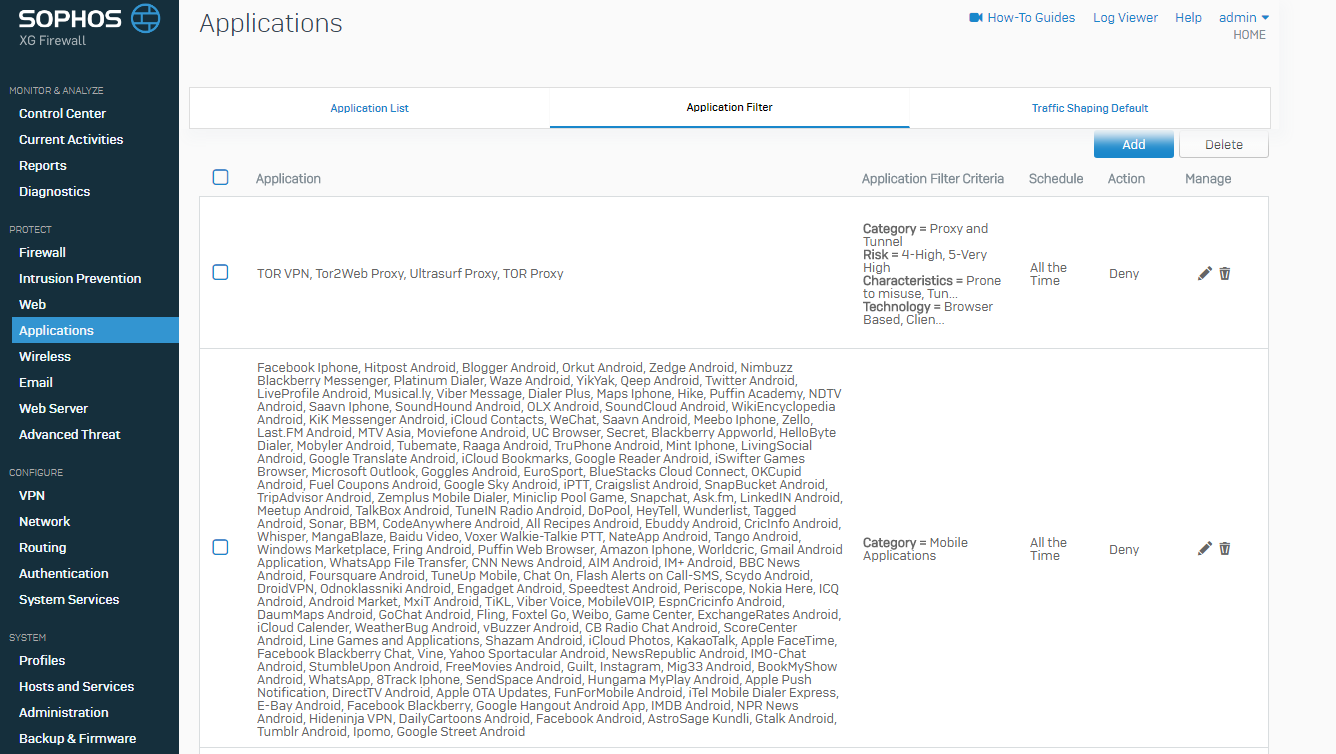This screenshot has height=754, width=1336.
Task: Open the Help link
Action: pyautogui.click(x=1188, y=18)
